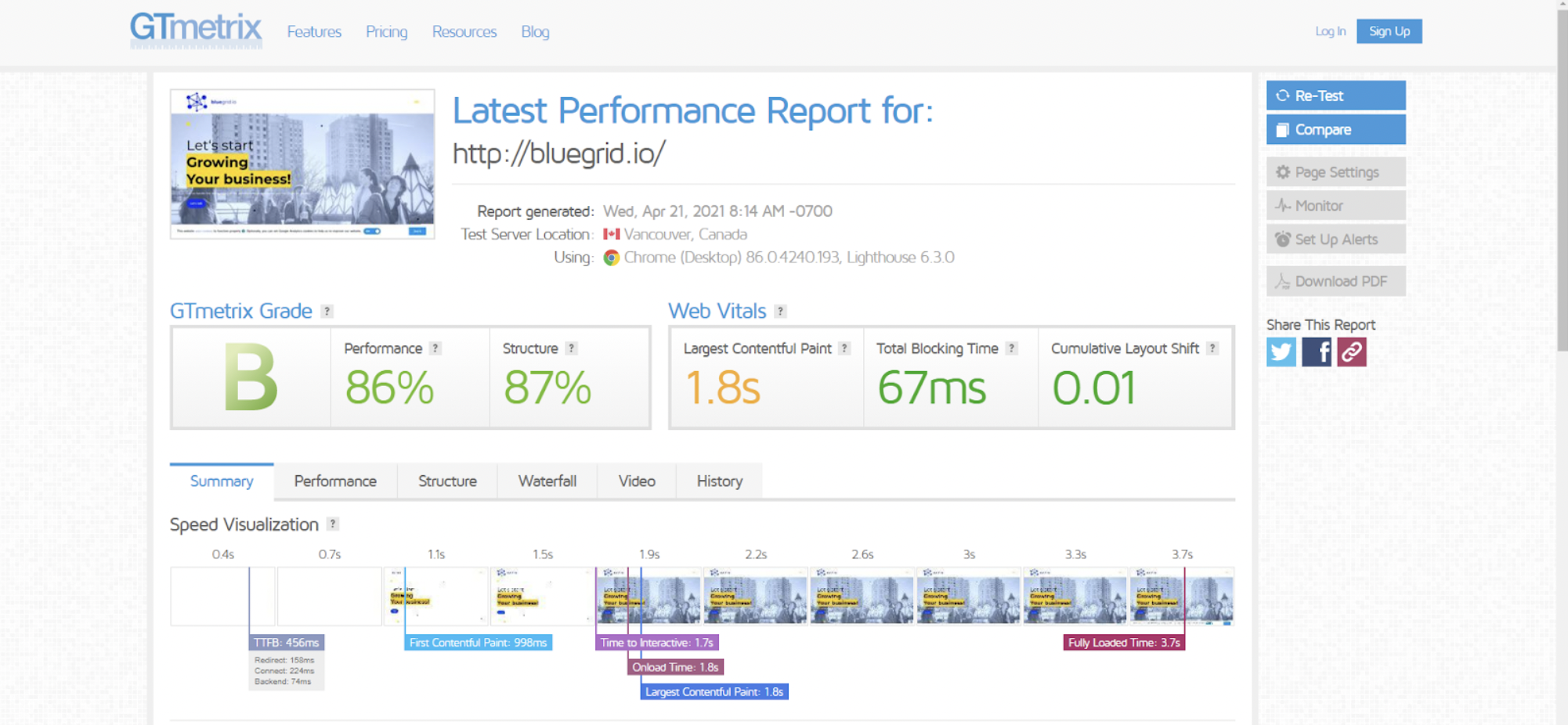Click the http://bluegrid.io/ URL
Image resolution: width=1568 pixels, height=725 pixels.
(x=559, y=153)
